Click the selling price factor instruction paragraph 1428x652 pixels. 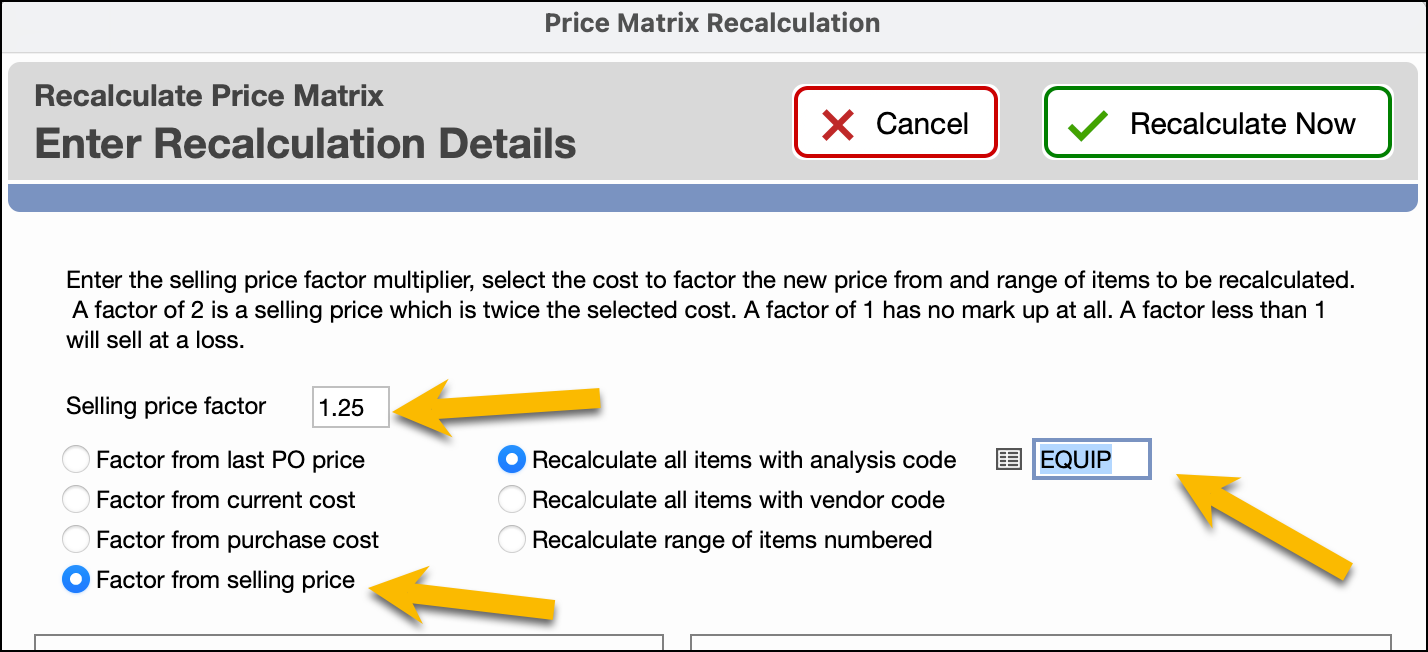coord(700,310)
